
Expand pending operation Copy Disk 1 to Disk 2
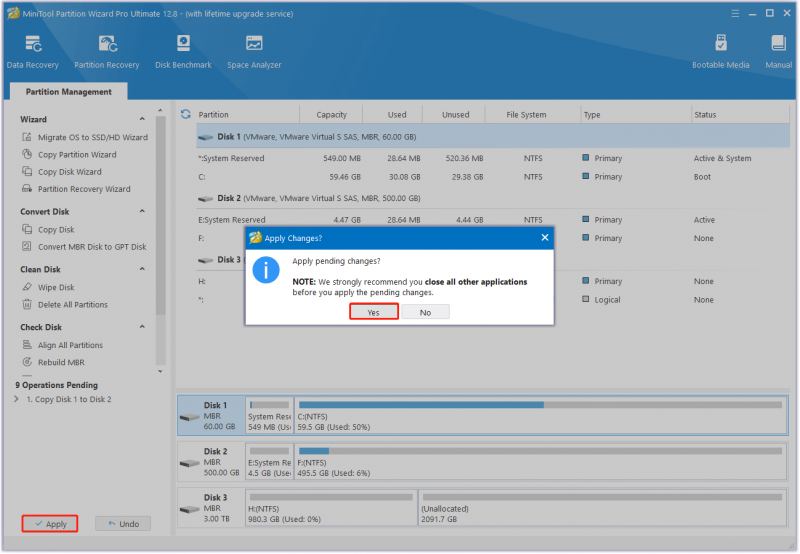pyautogui.click(x=16, y=399)
